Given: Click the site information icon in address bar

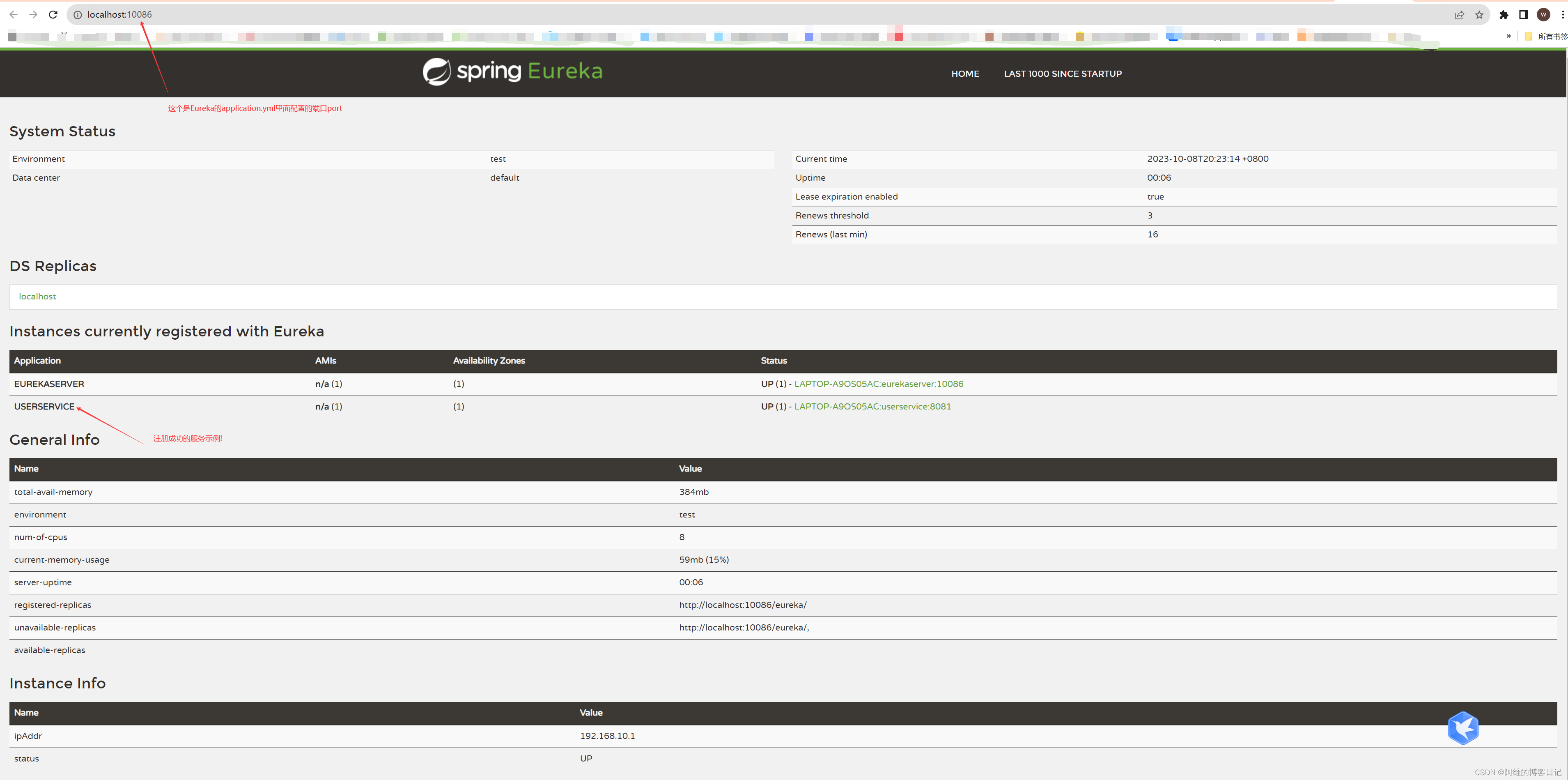Looking at the screenshot, I should pos(78,15).
